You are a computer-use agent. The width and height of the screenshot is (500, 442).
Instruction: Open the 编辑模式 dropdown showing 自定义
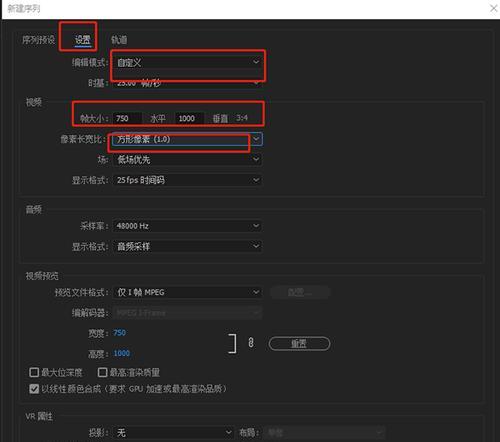pos(188,62)
